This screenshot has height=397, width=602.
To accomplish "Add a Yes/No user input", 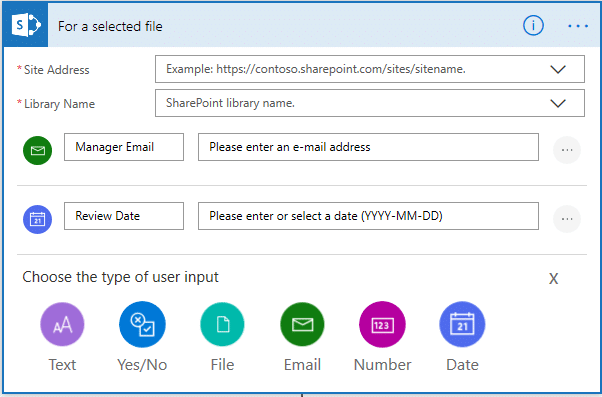I will pos(142,324).
